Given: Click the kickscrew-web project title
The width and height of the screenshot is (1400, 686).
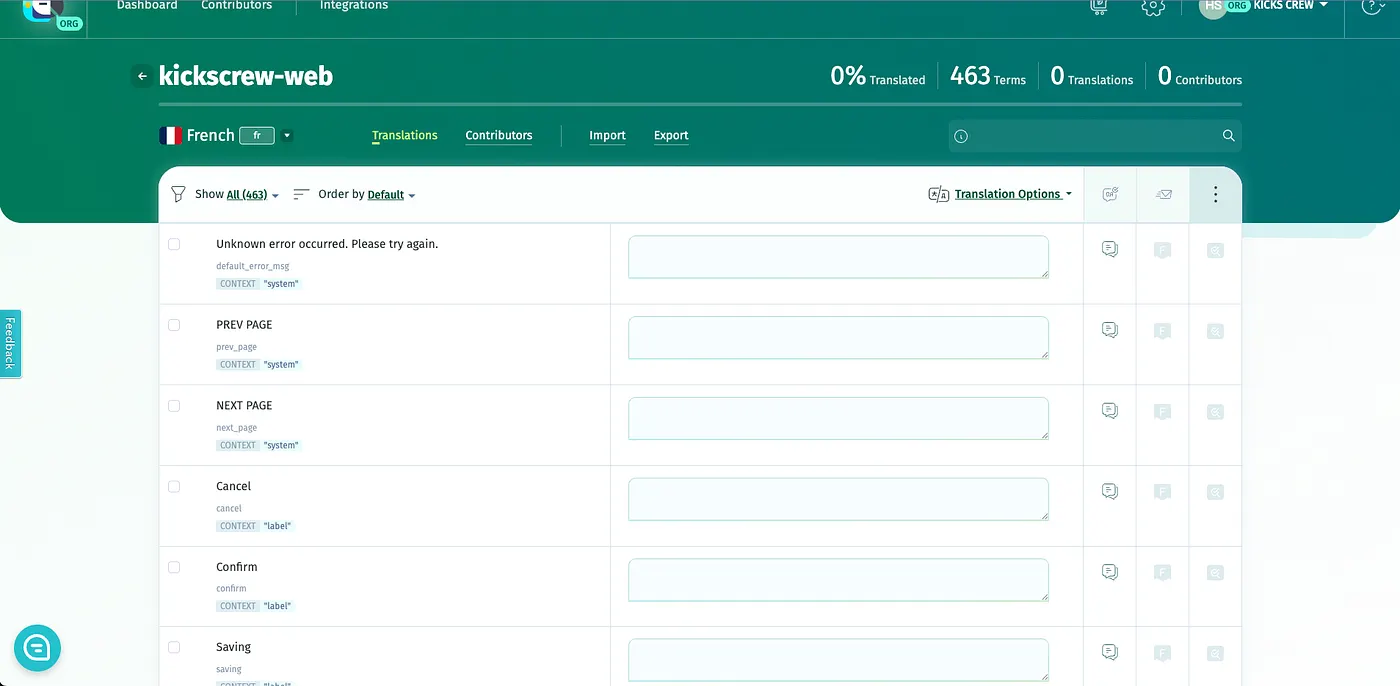Looking at the screenshot, I should (246, 76).
